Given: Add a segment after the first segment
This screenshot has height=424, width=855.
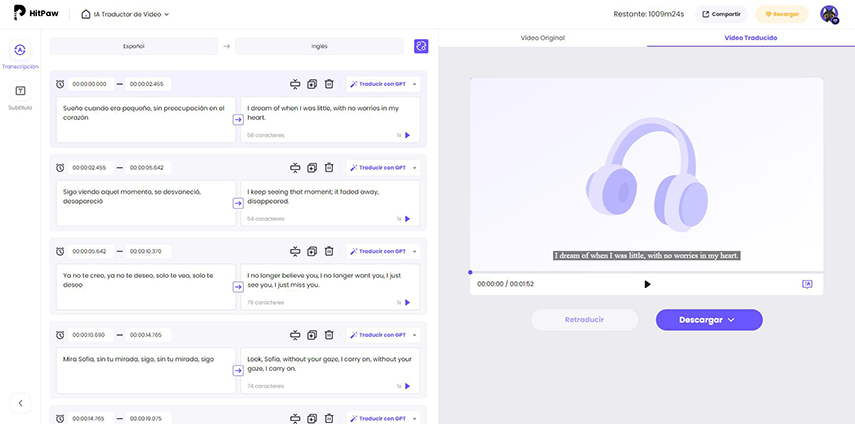Looking at the screenshot, I should (x=312, y=84).
